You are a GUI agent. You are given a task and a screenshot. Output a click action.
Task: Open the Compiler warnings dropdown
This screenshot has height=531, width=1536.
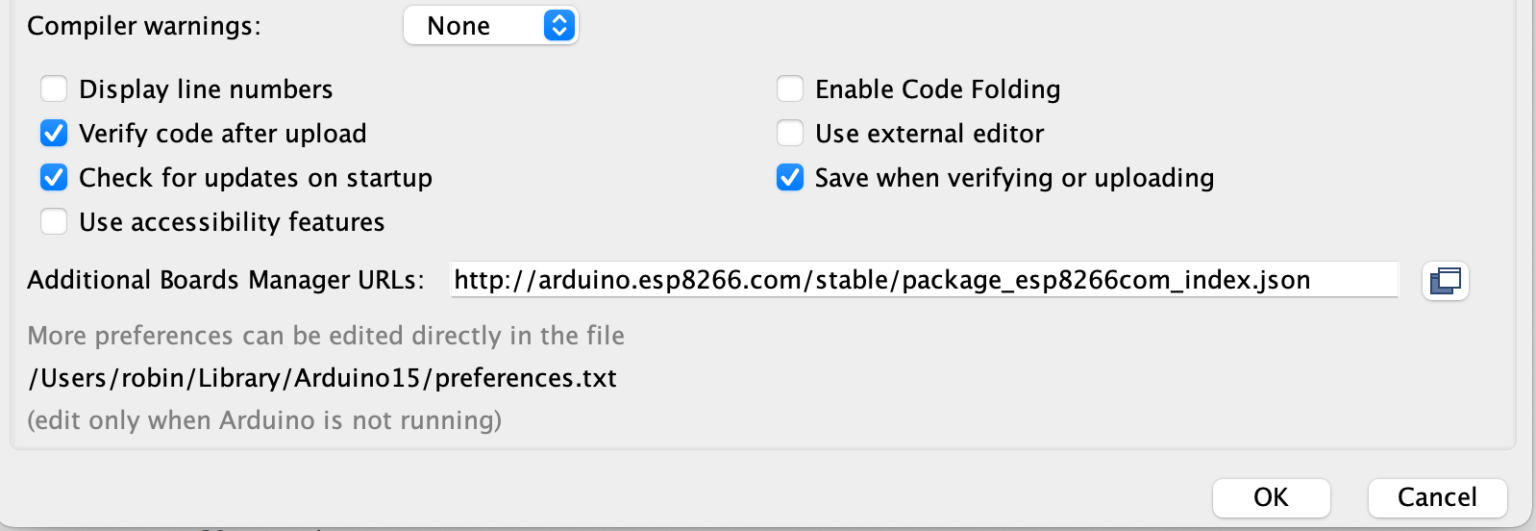coord(490,26)
